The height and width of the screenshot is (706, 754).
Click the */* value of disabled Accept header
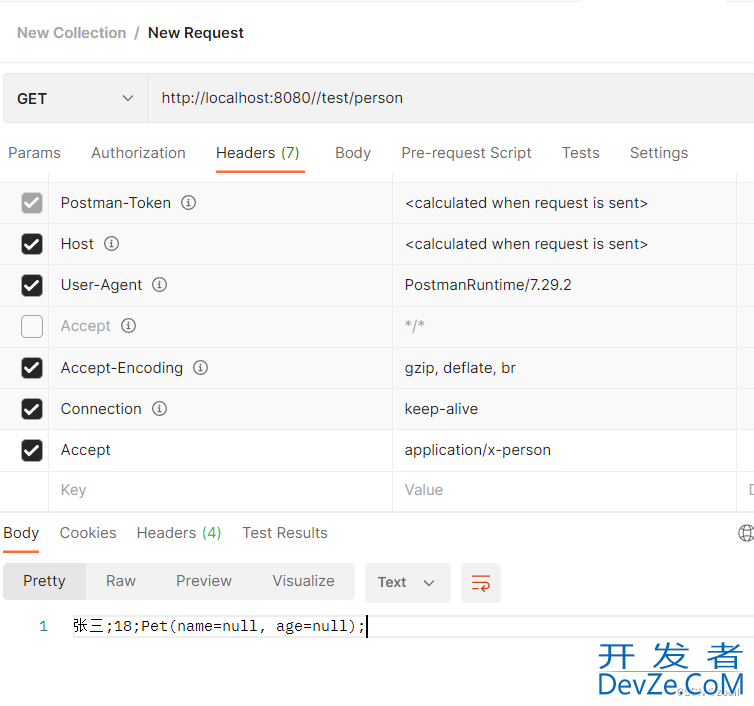[415, 326]
